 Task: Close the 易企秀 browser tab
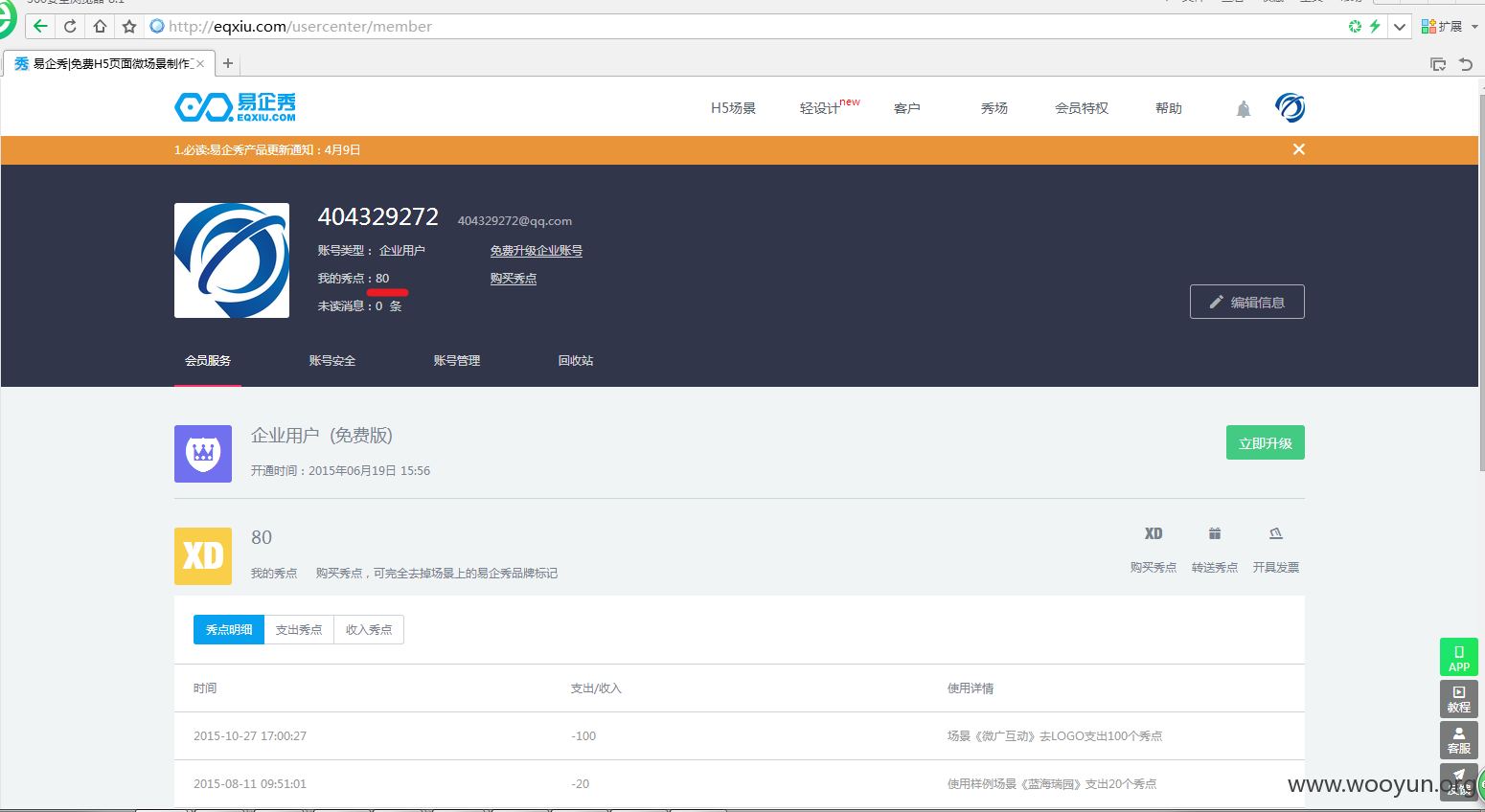pos(200,63)
